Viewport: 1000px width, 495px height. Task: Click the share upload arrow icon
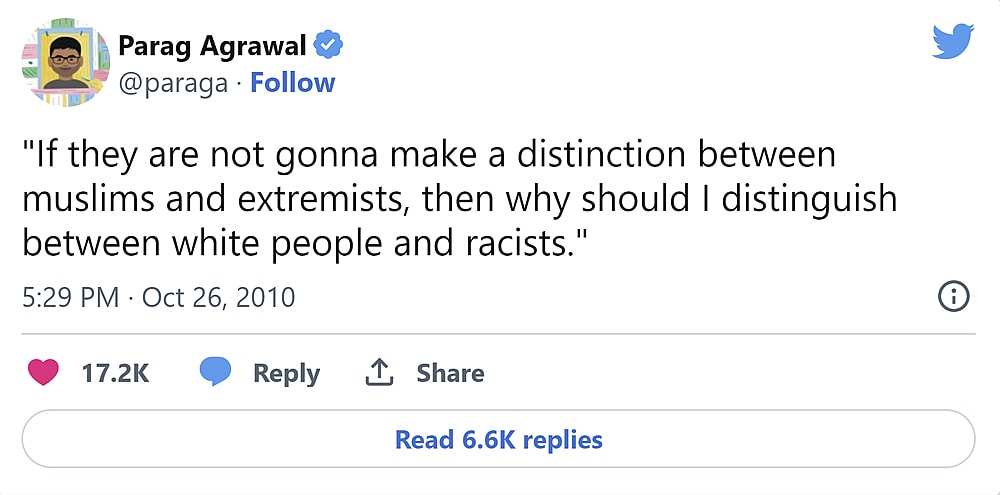tap(377, 373)
